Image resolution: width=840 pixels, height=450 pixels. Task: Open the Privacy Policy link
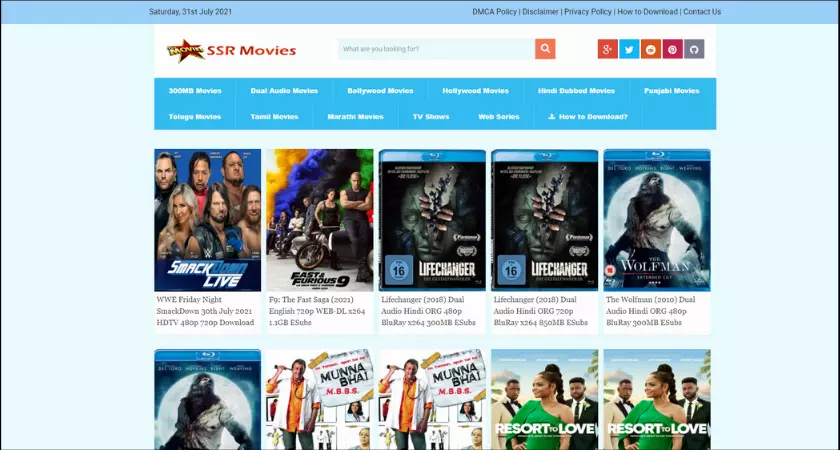pos(588,11)
